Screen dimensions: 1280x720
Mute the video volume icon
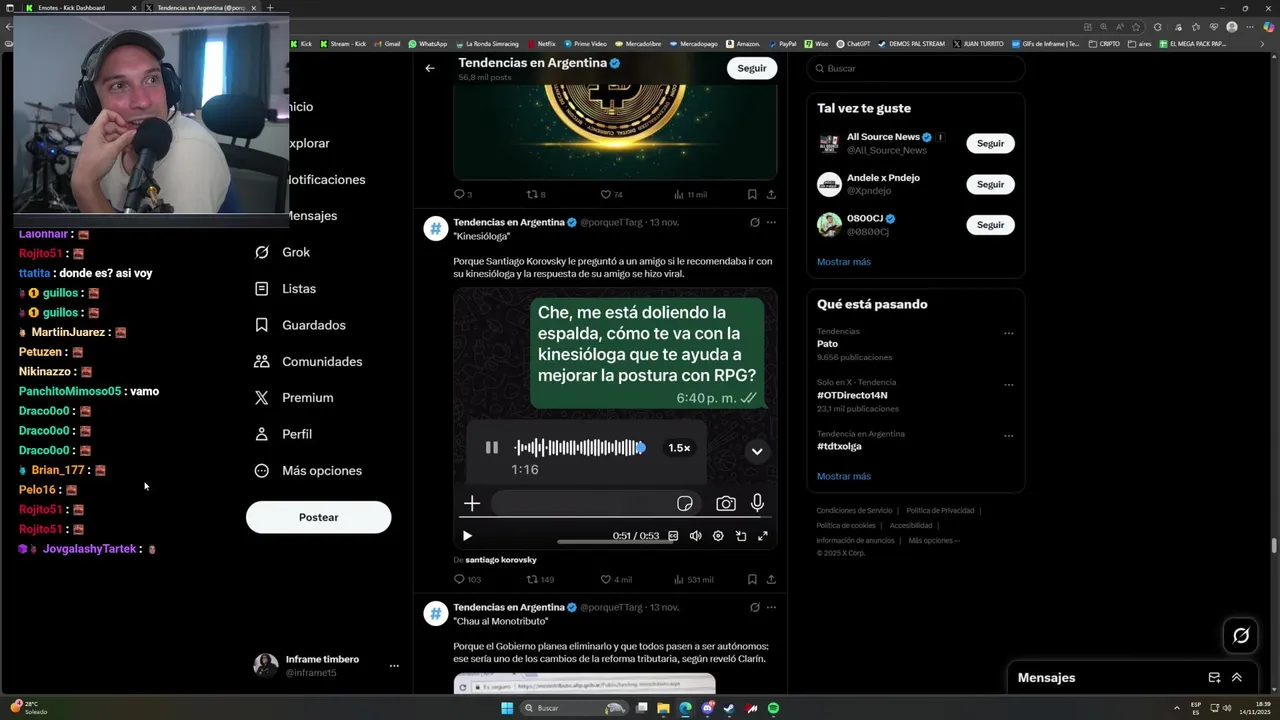point(695,536)
